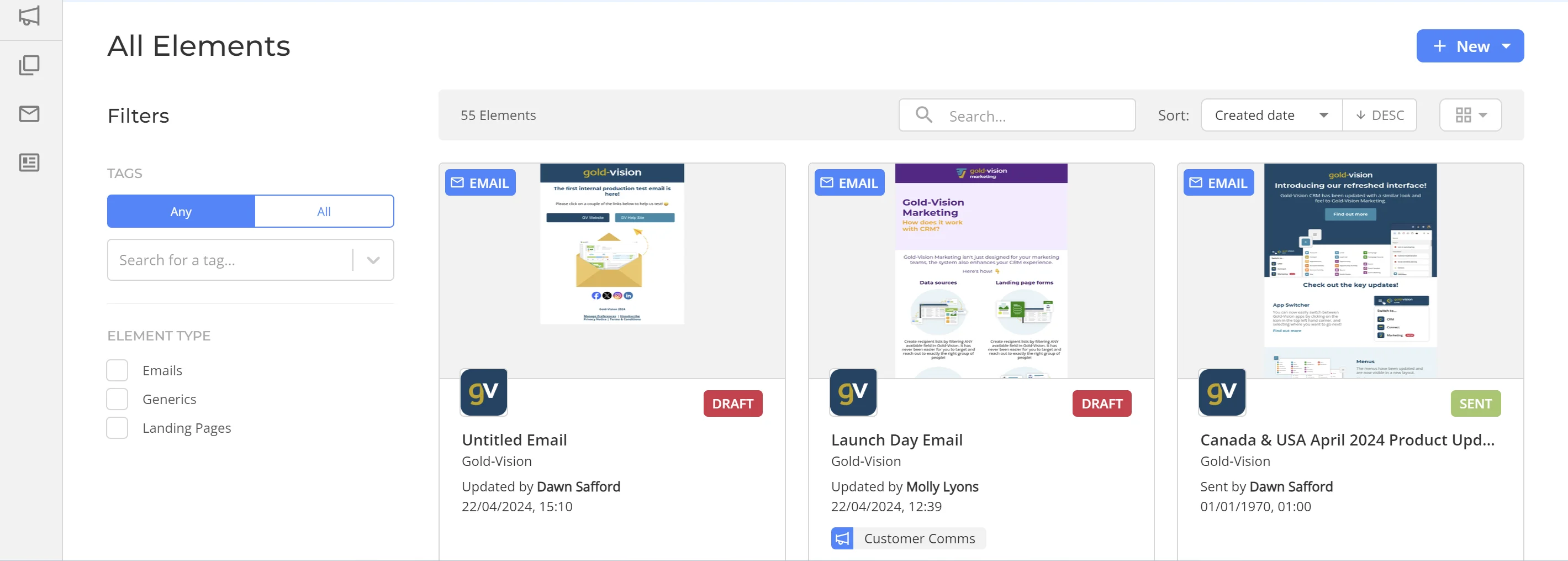Viewport: 1568px width, 561px height.
Task: Click EMAIL badge on Launch Day Email card
Action: click(850, 183)
